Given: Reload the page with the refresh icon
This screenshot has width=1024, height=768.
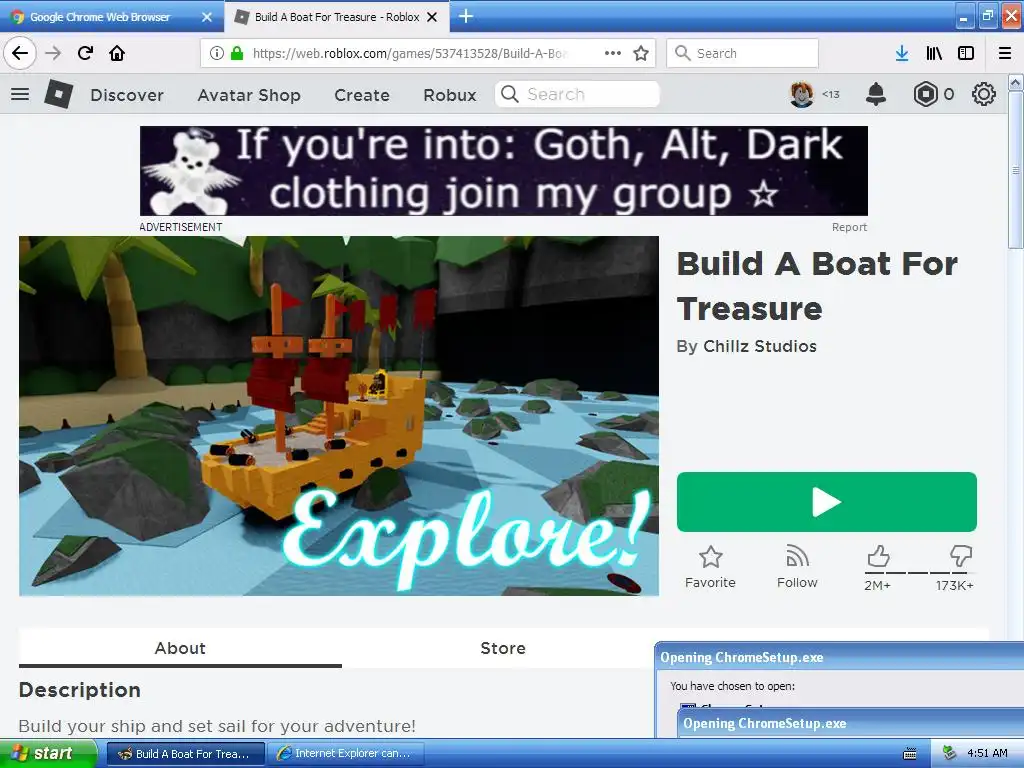Looking at the screenshot, I should click(85, 53).
